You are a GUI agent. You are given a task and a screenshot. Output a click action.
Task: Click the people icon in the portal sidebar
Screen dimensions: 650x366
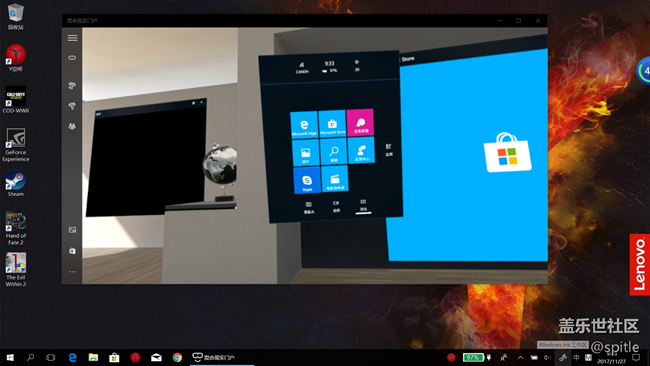[x=72, y=126]
